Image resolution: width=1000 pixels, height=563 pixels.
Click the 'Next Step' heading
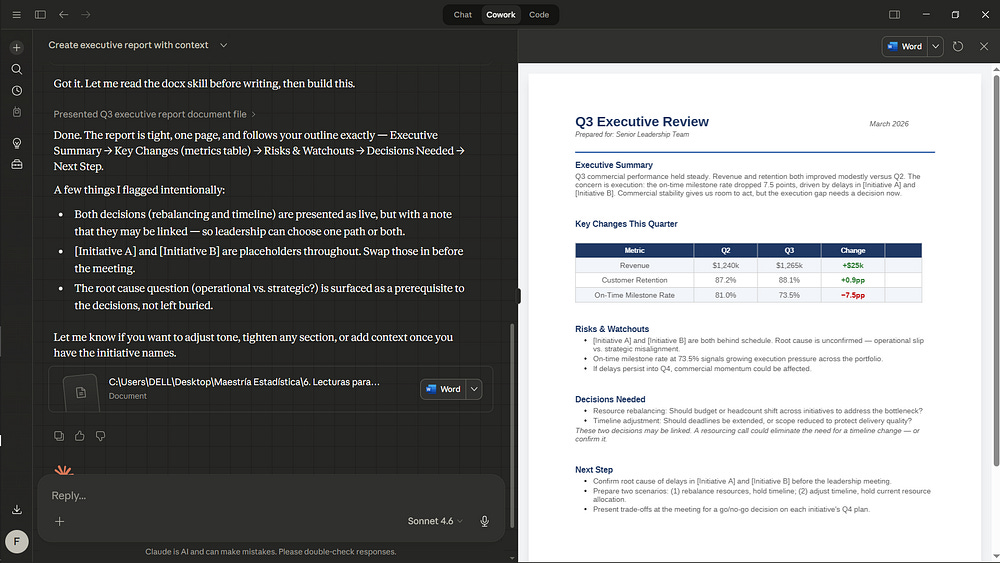(594, 470)
